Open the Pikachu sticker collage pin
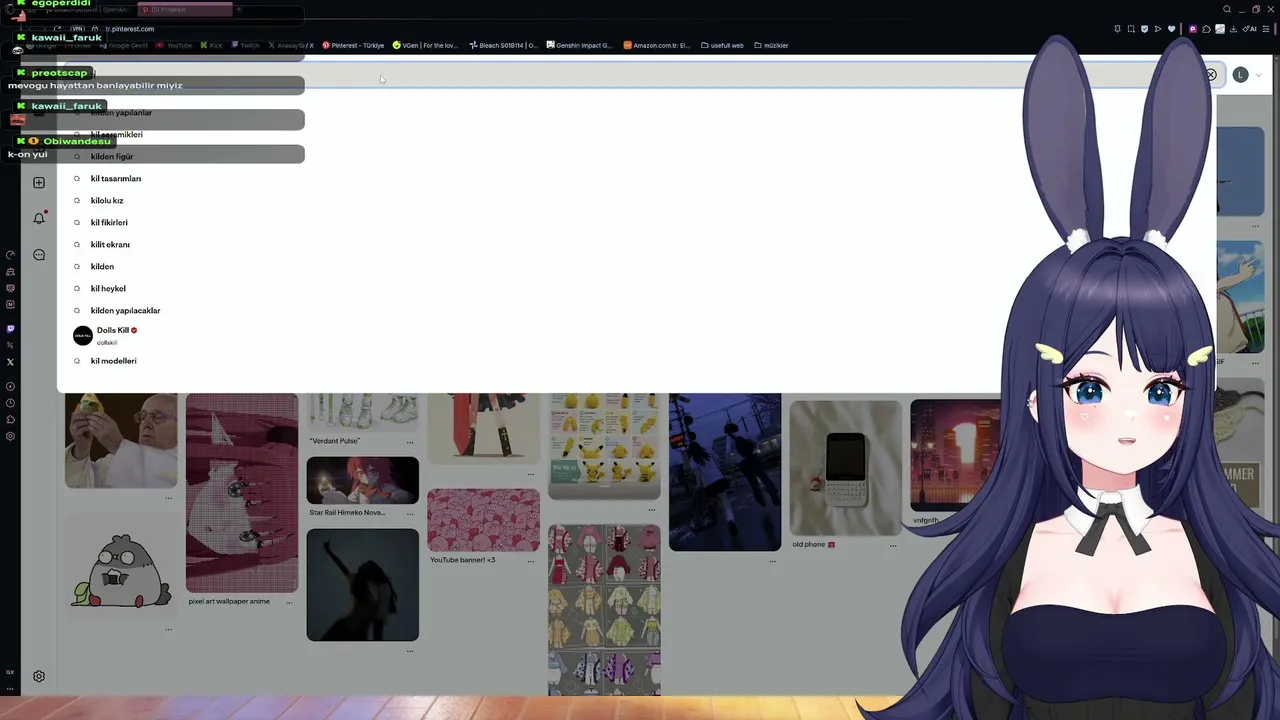1280x720 pixels. [x=604, y=446]
